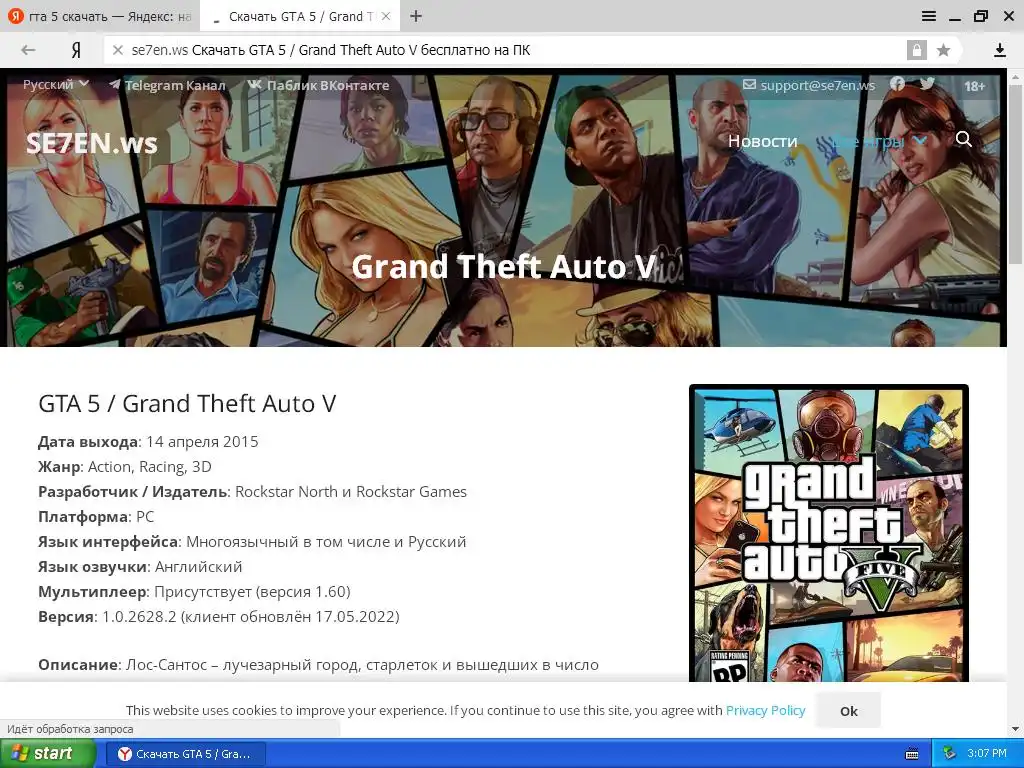Open downloads with arrow icon

click(999, 50)
